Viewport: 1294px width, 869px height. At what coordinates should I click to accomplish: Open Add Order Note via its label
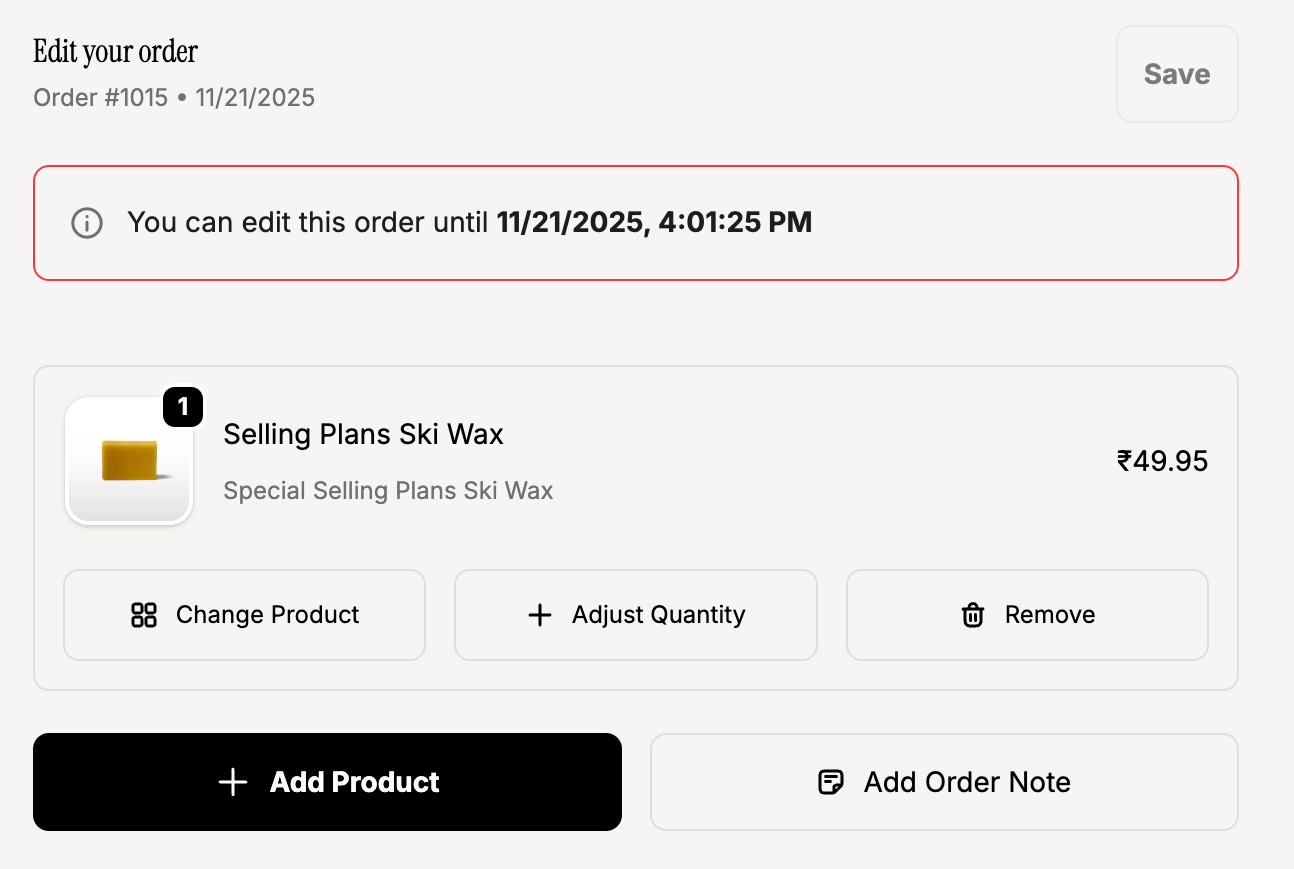966,782
